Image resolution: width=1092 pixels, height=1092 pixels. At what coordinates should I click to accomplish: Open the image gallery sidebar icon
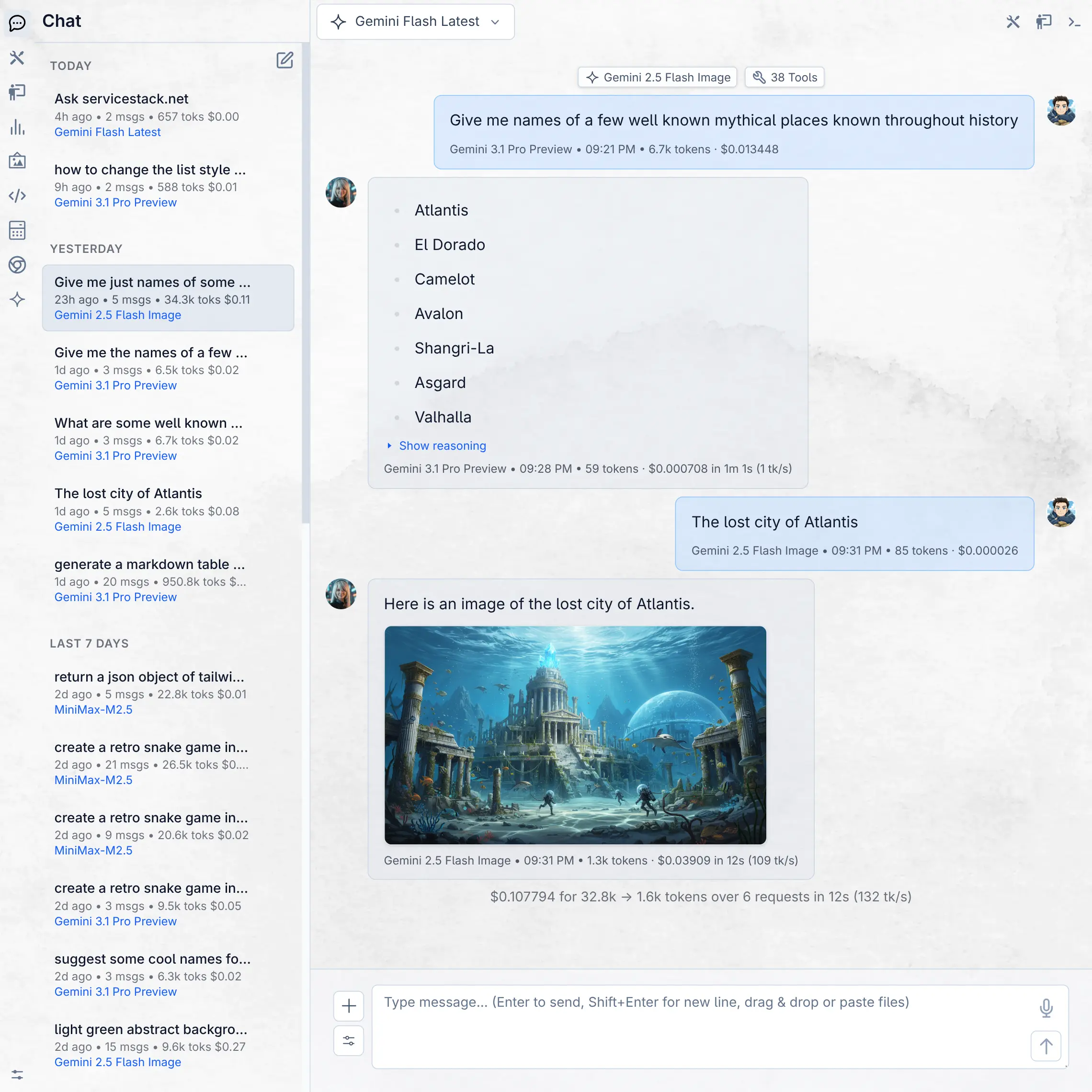click(x=18, y=161)
